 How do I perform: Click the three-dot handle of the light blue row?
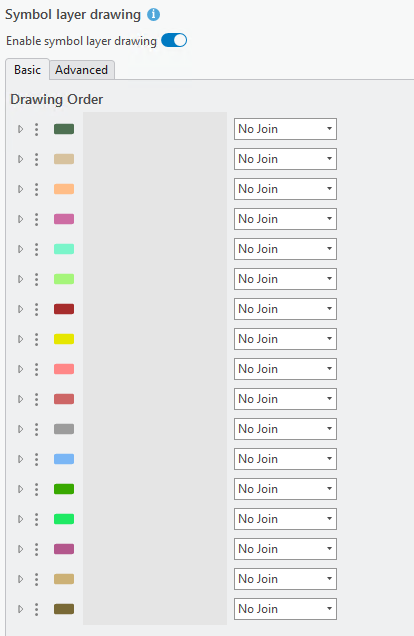36,459
